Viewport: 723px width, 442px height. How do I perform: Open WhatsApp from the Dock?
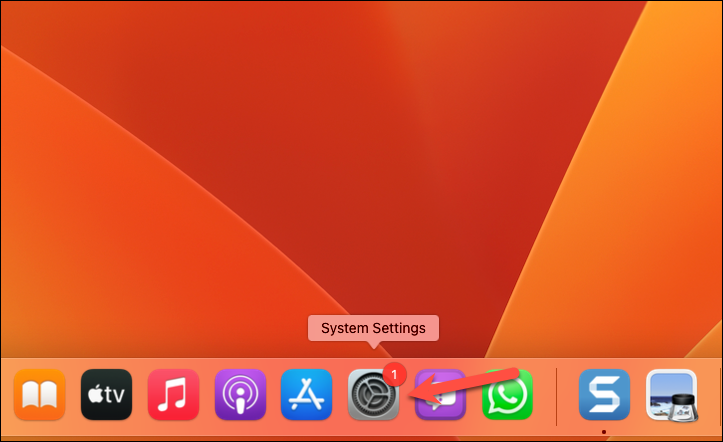(507, 395)
